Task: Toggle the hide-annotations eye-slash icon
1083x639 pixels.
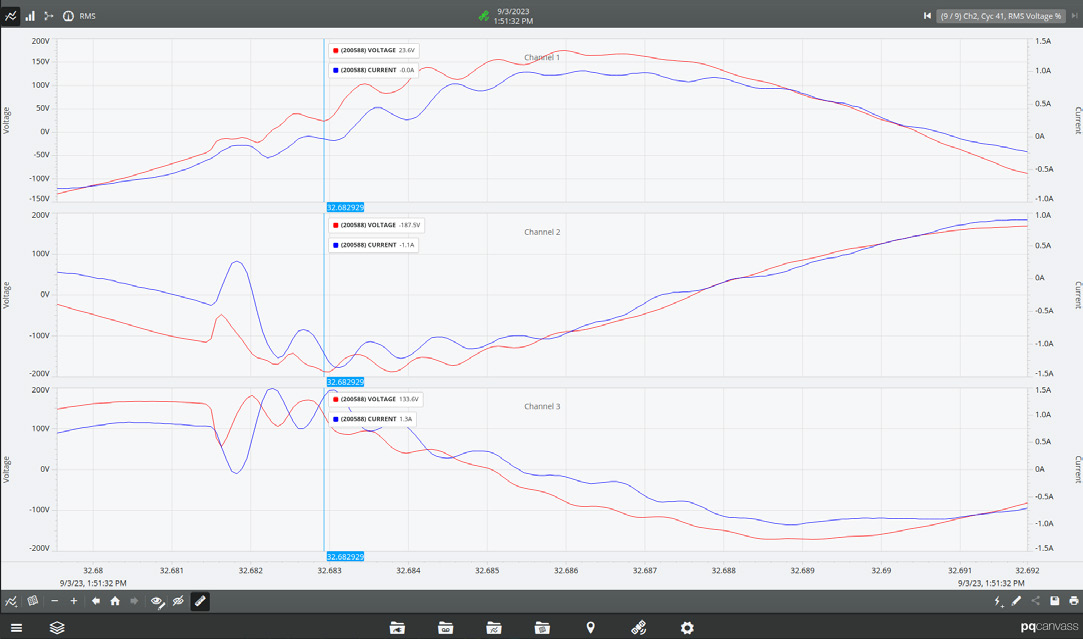Action: 178,601
